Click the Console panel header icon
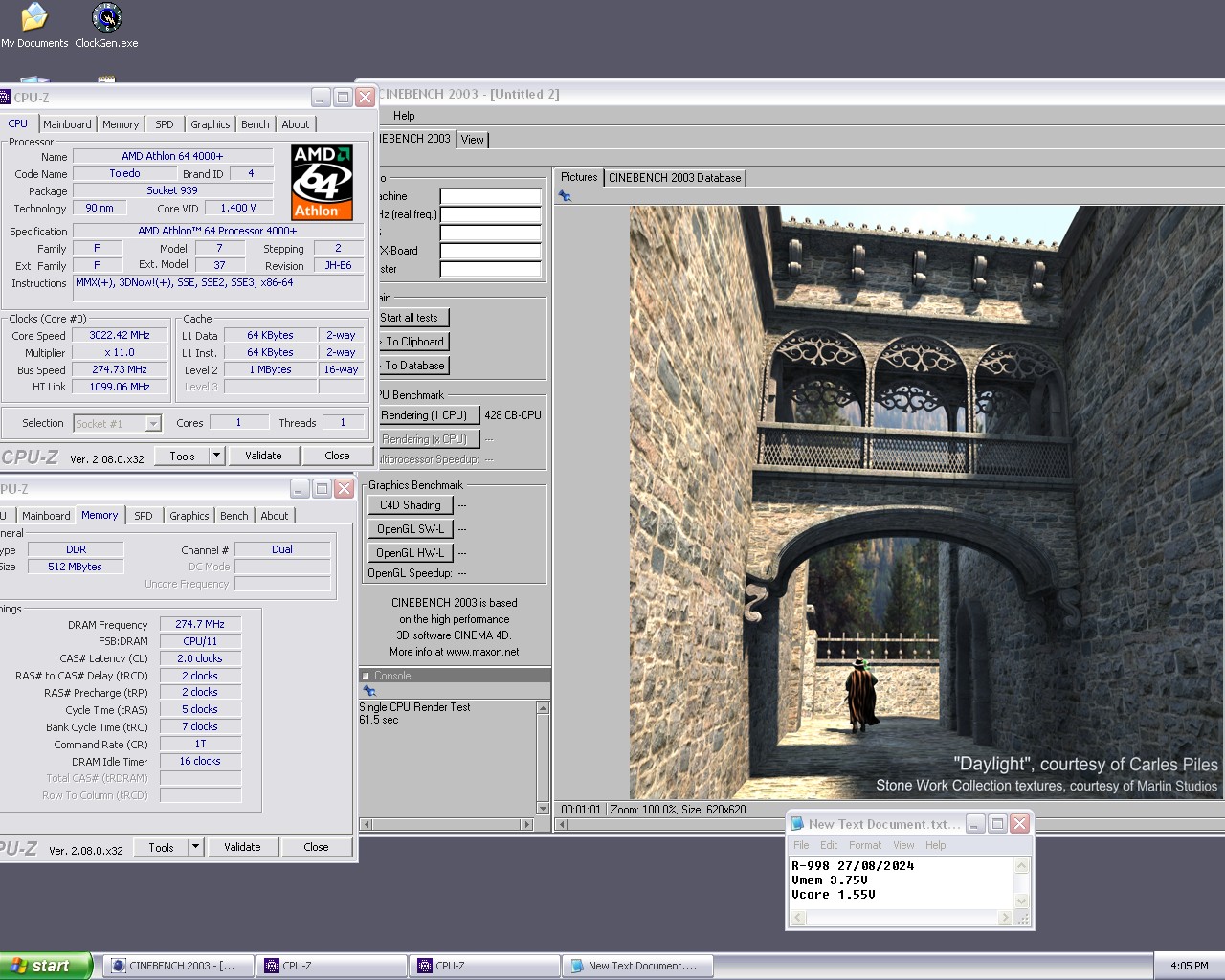The height and width of the screenshot is (980, 1225). 366,676
